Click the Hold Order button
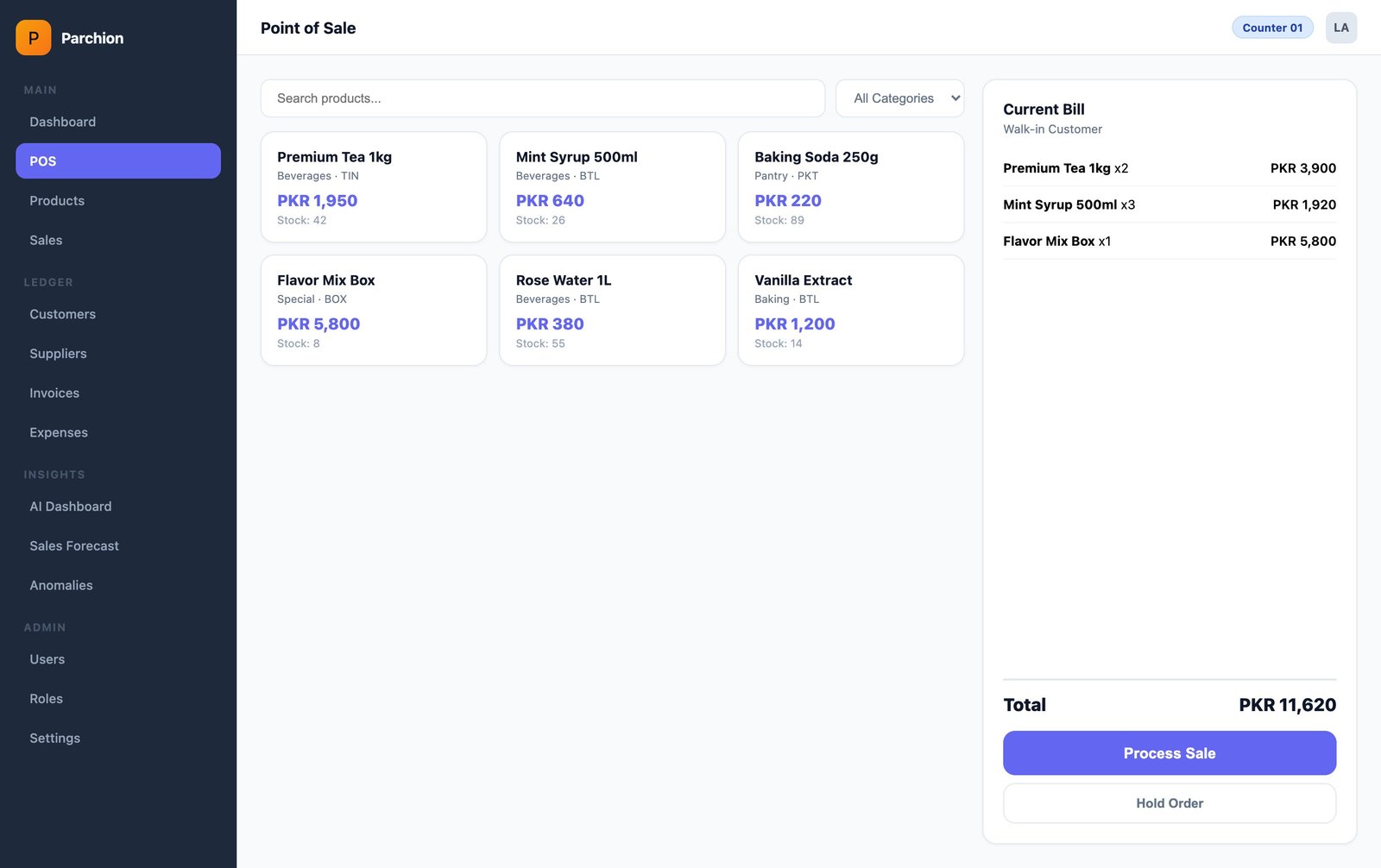This screenshot has height=868, width=1381. tap(1169, 803)
